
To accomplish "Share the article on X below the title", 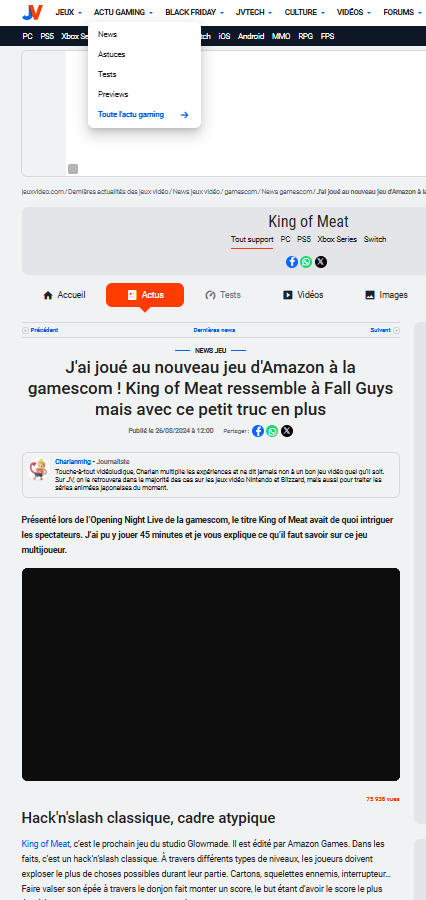I will (287, 430).
